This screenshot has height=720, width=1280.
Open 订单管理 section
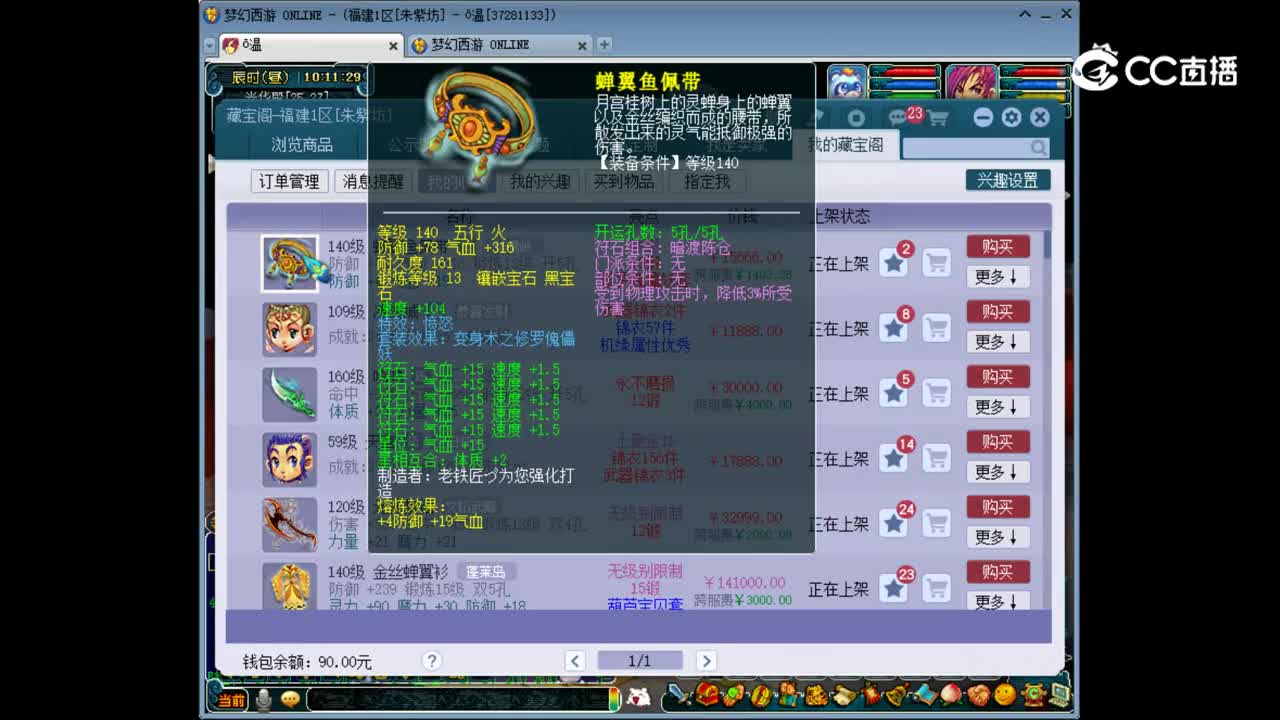point(289,181)
